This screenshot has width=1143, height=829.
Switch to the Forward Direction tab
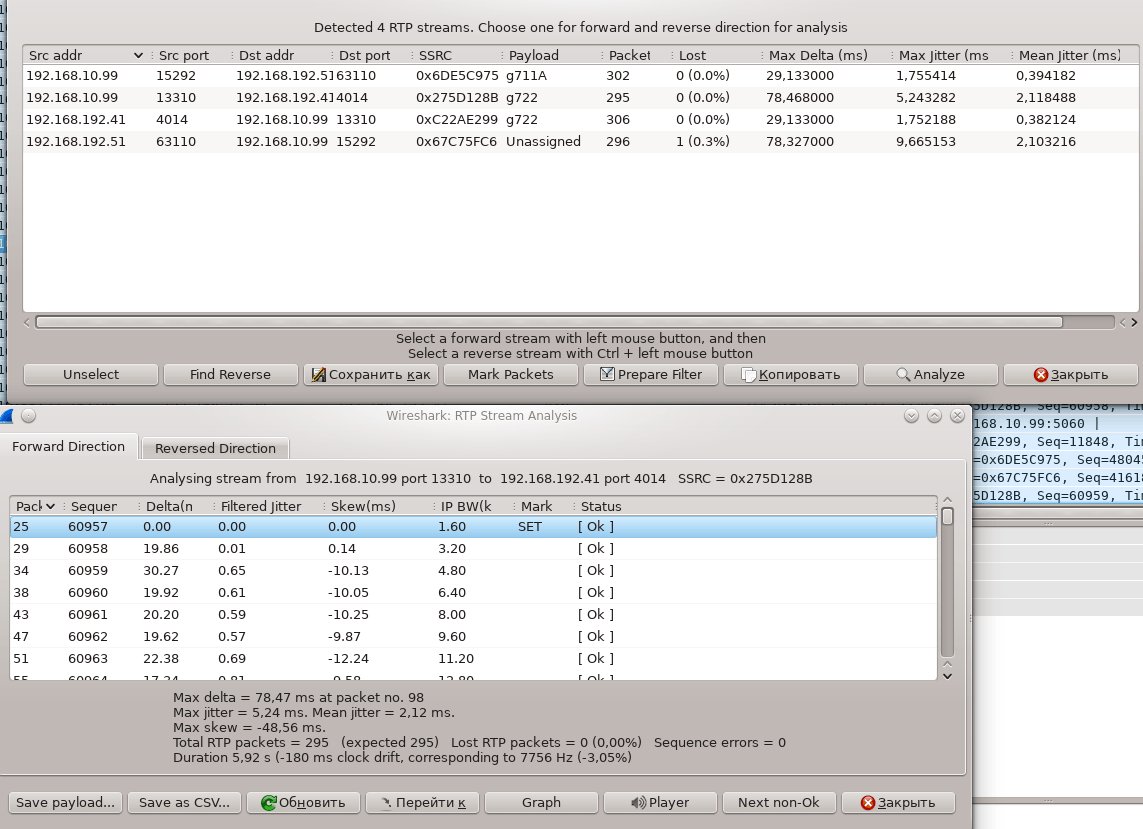[69, 446]
